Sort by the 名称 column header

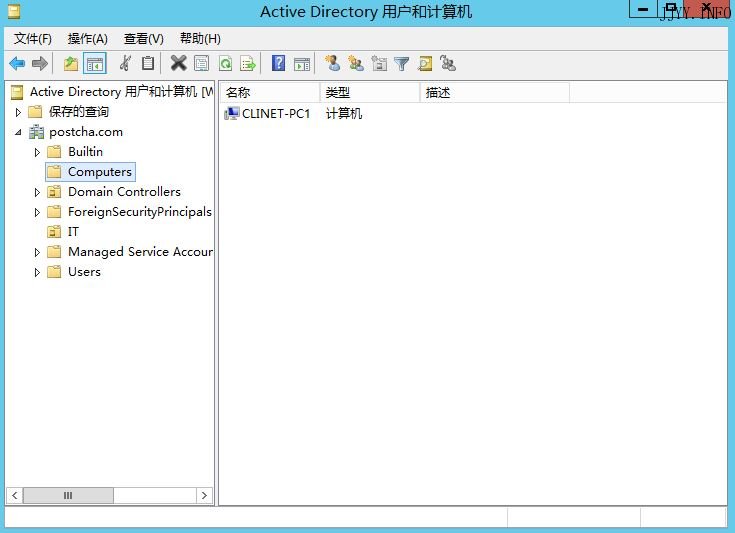(270, 92)
